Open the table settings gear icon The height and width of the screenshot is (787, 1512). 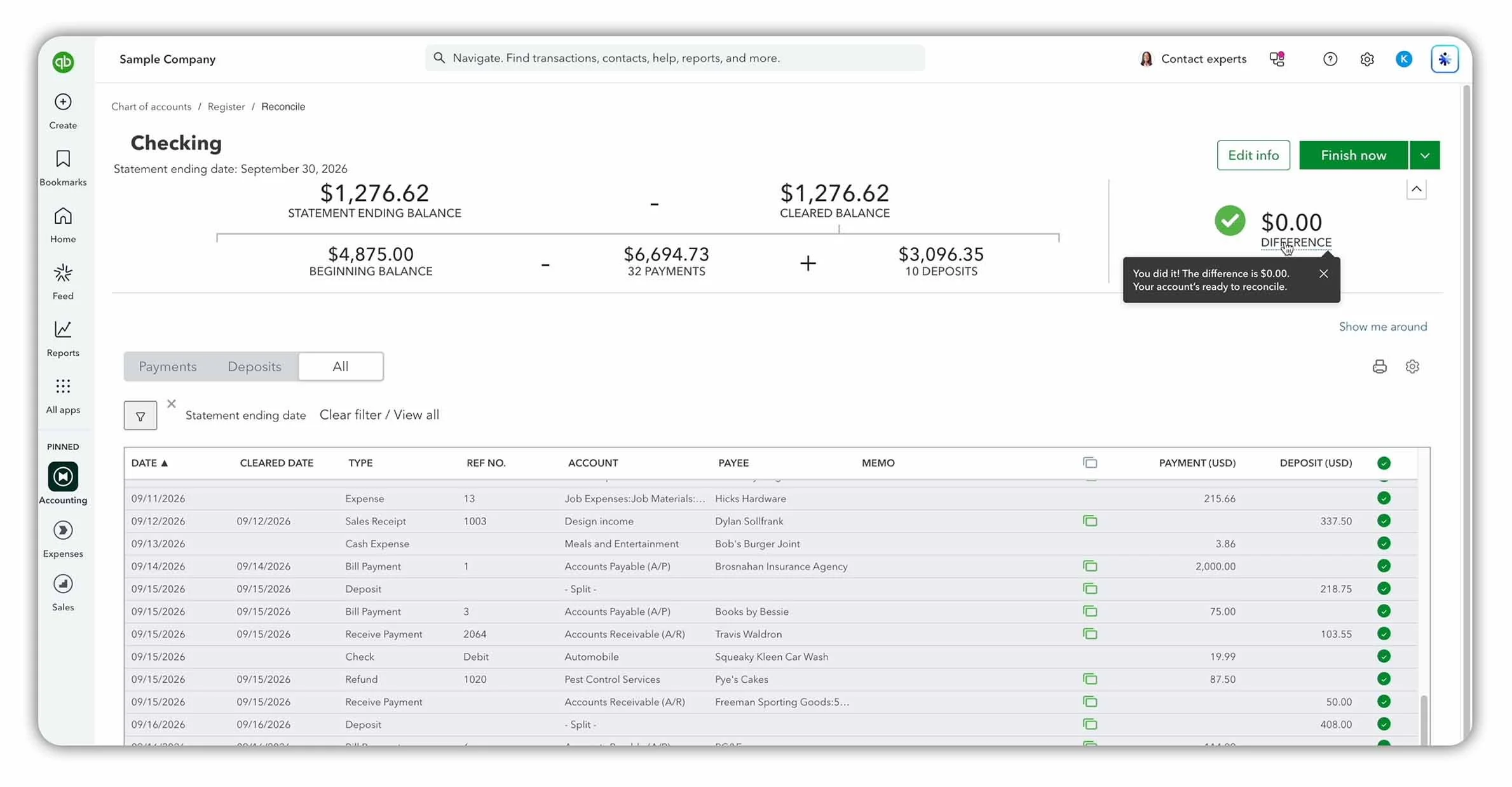point(1412,366)
